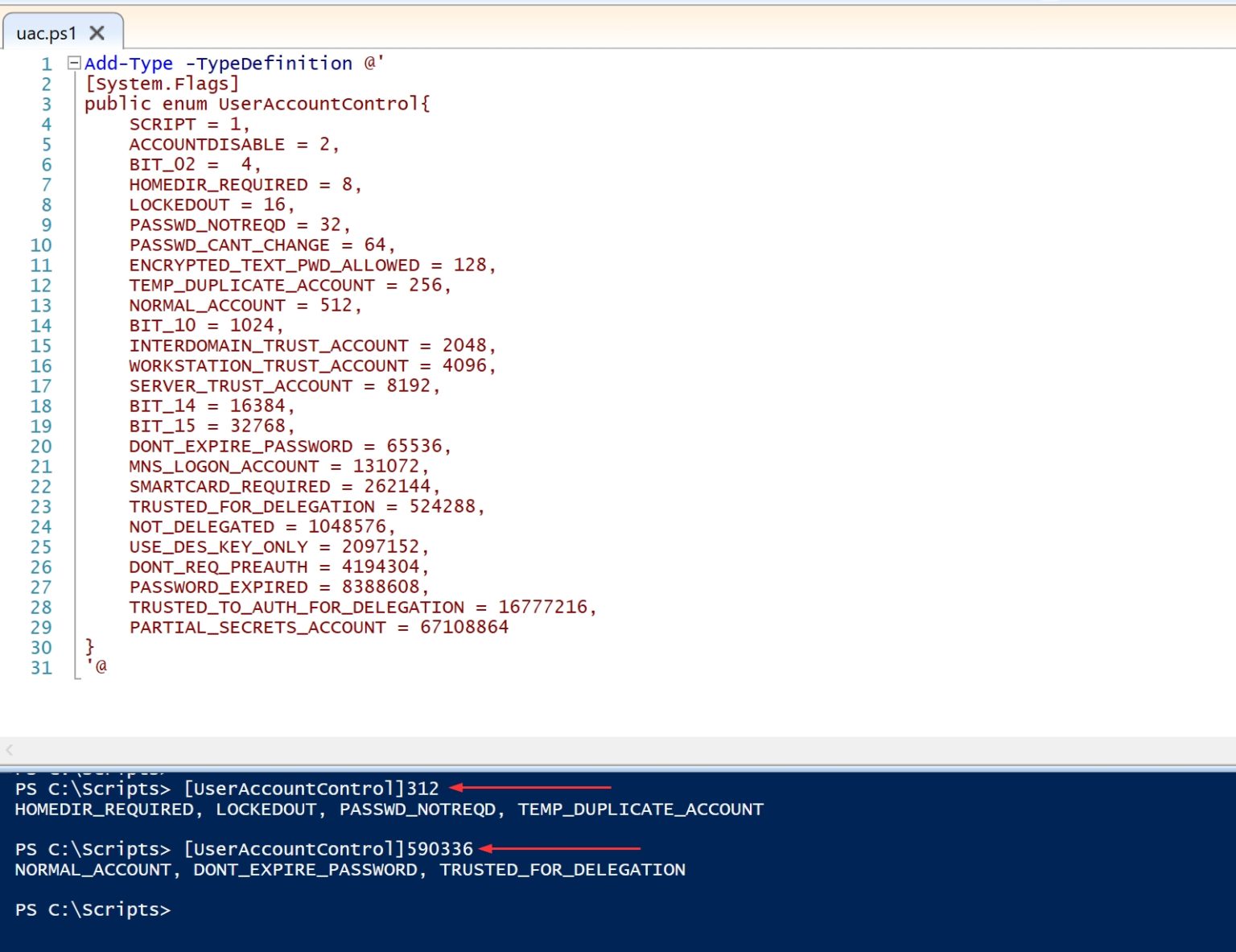Click the closing brace on line 30
Viewport: 1236px width, 952px height.
(x=89, y=647)
